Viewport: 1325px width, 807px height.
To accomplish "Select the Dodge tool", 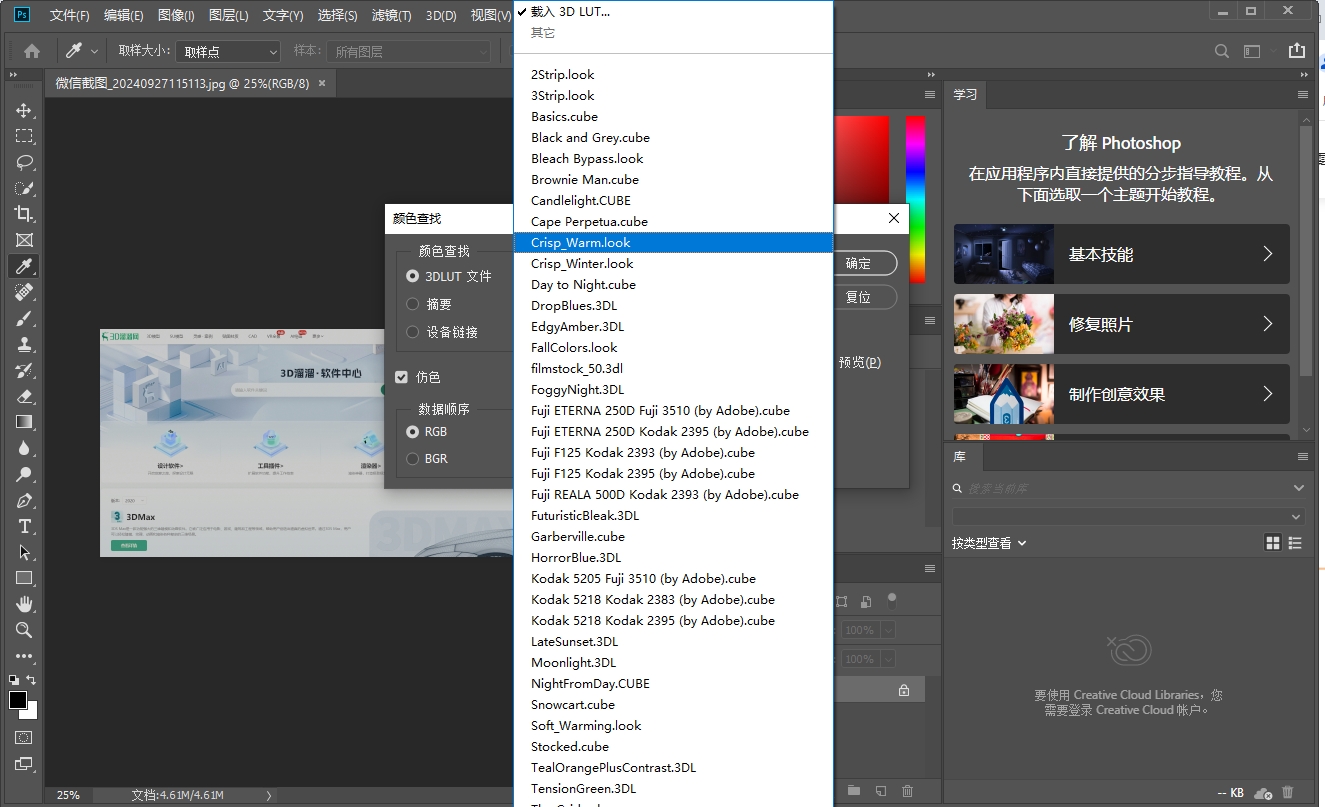I will click(x=24, y=474).
